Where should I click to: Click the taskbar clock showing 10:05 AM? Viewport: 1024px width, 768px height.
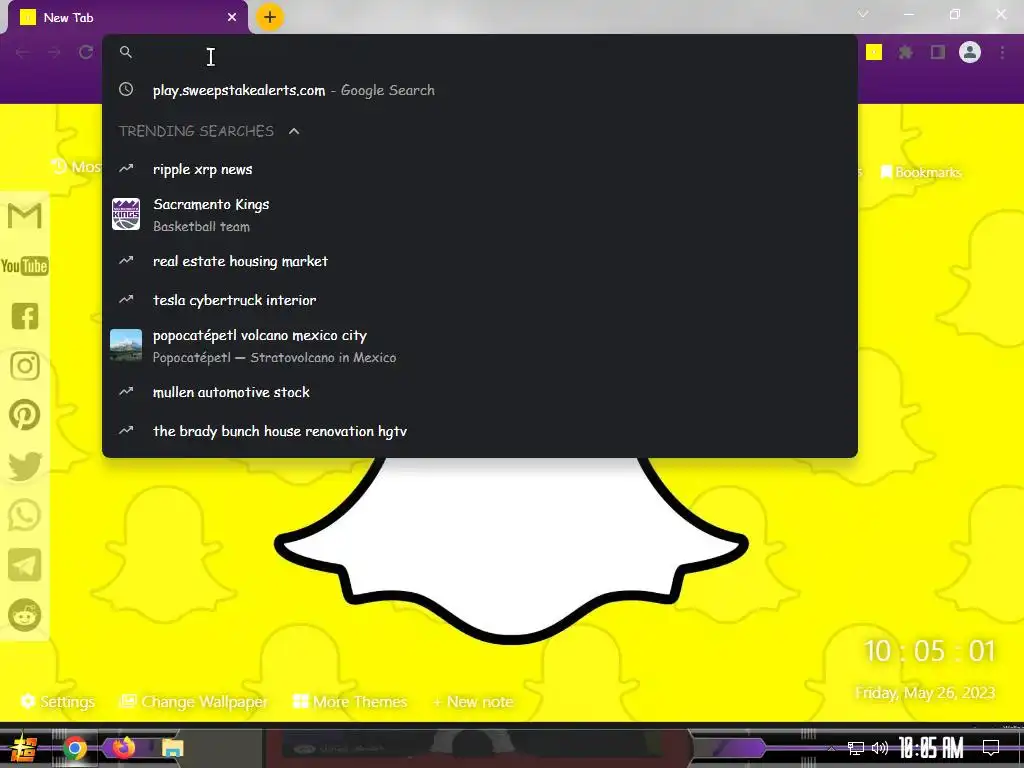pos(931,748)
